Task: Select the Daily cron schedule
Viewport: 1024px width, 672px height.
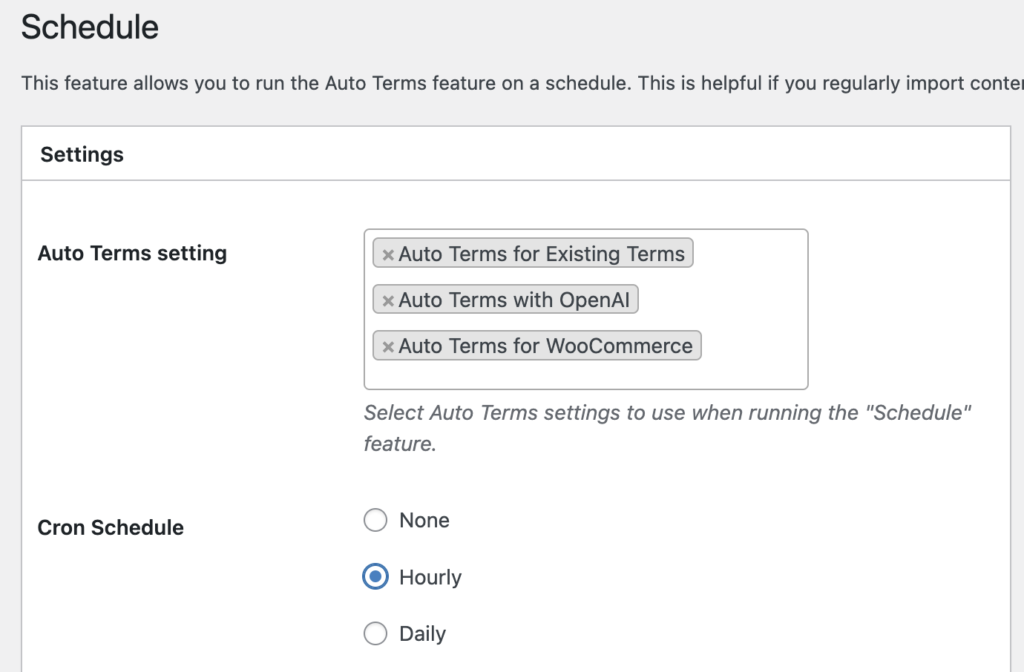Action: pos(375,633)
